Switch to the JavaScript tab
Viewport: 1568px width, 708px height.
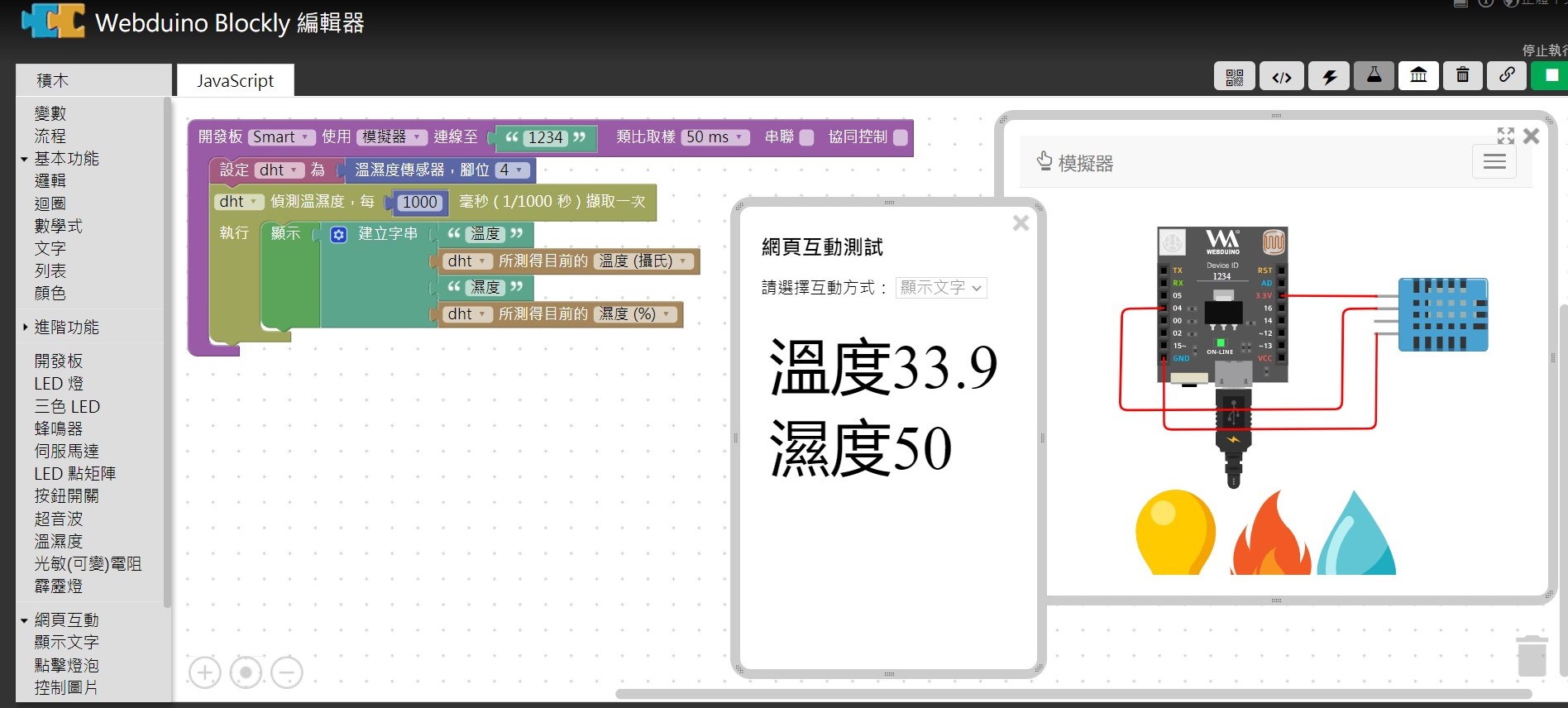235,81
